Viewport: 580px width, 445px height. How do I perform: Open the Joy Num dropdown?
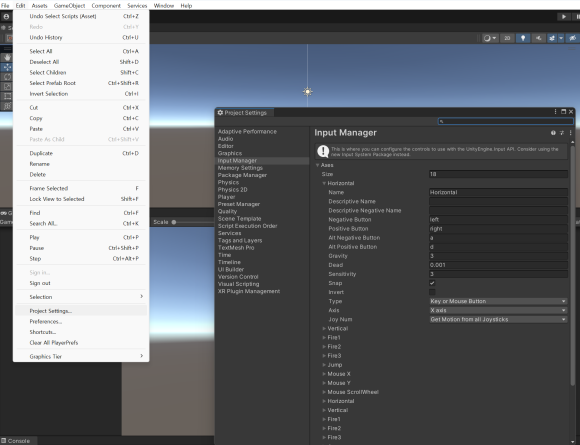498,319
